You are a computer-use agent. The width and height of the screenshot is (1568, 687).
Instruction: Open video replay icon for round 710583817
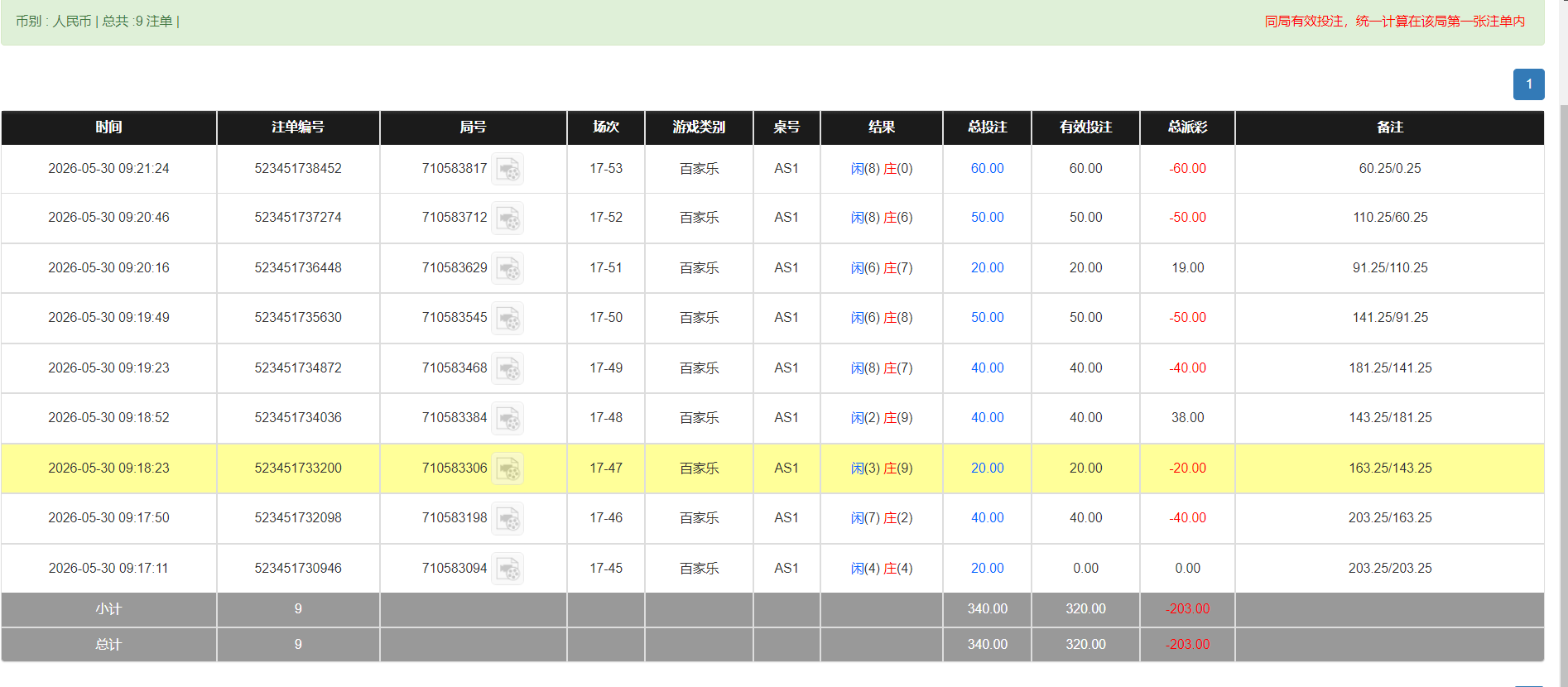point(507,169)
